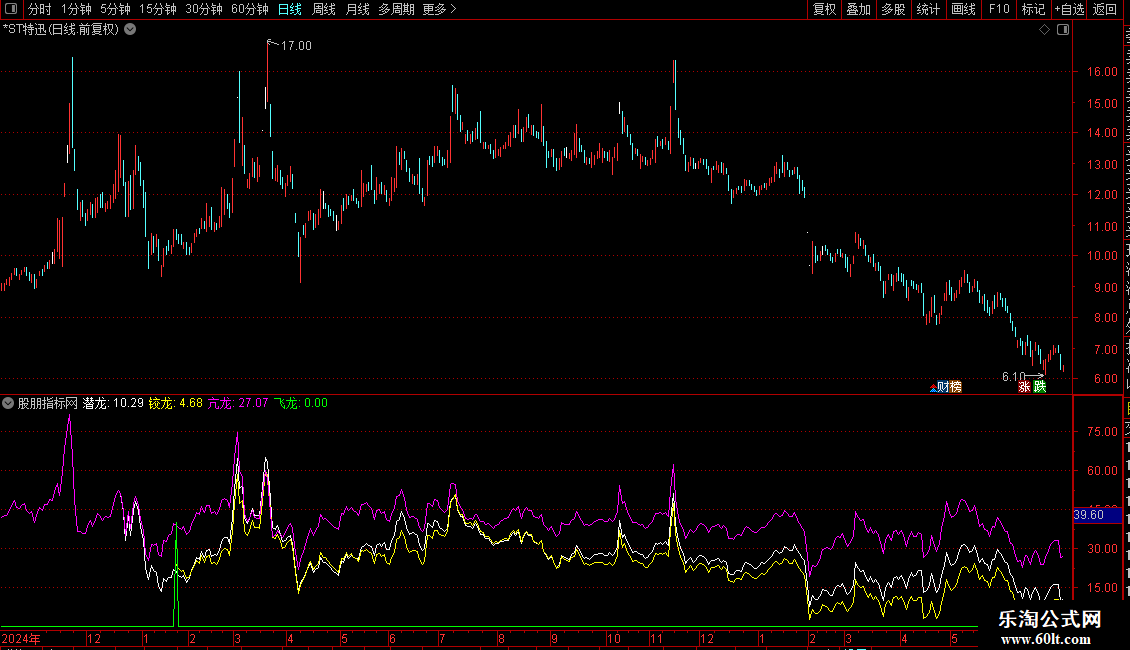Open the *ST特迅 title dropdown arrow
The width and height of the screenshot is (1130, 650).
tap(130, 30)
